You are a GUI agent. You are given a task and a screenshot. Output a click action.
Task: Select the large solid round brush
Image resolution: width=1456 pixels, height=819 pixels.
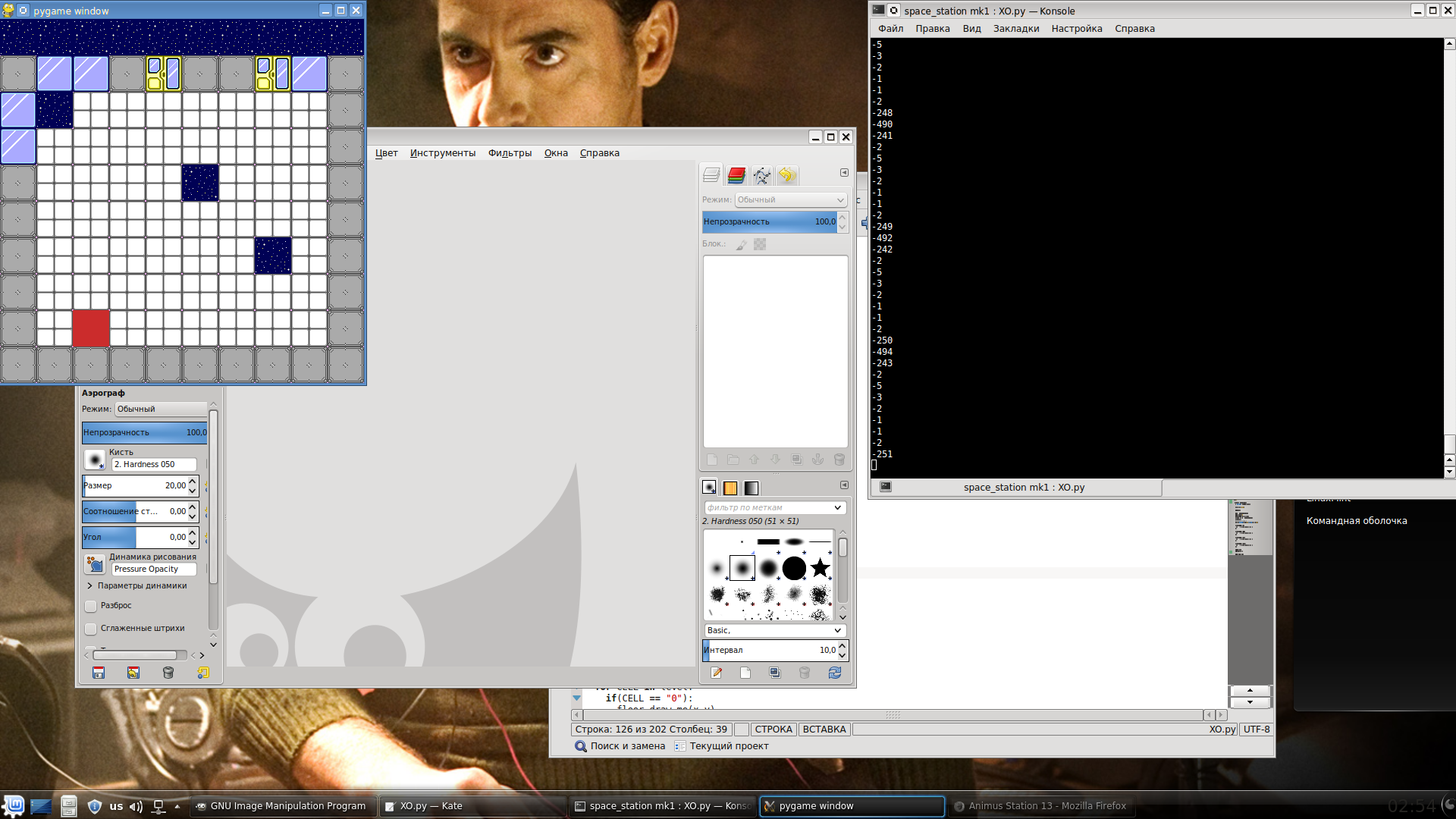[x=794, y=568]
